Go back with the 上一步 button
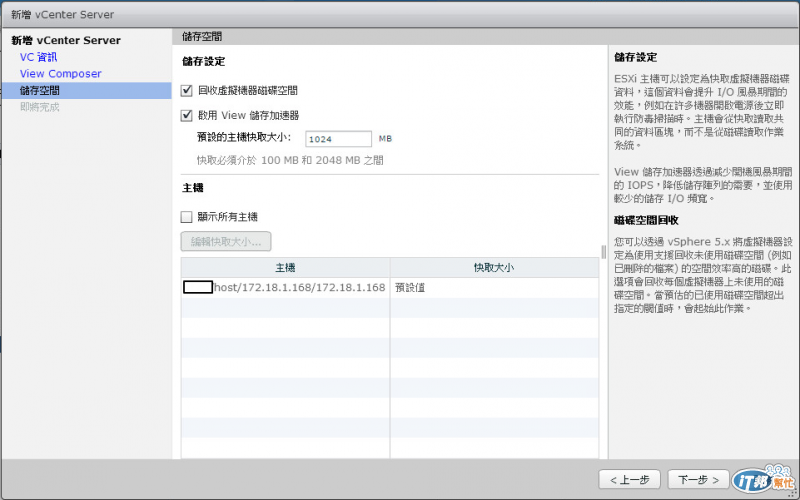800x500 pixels. click(630, 480)
